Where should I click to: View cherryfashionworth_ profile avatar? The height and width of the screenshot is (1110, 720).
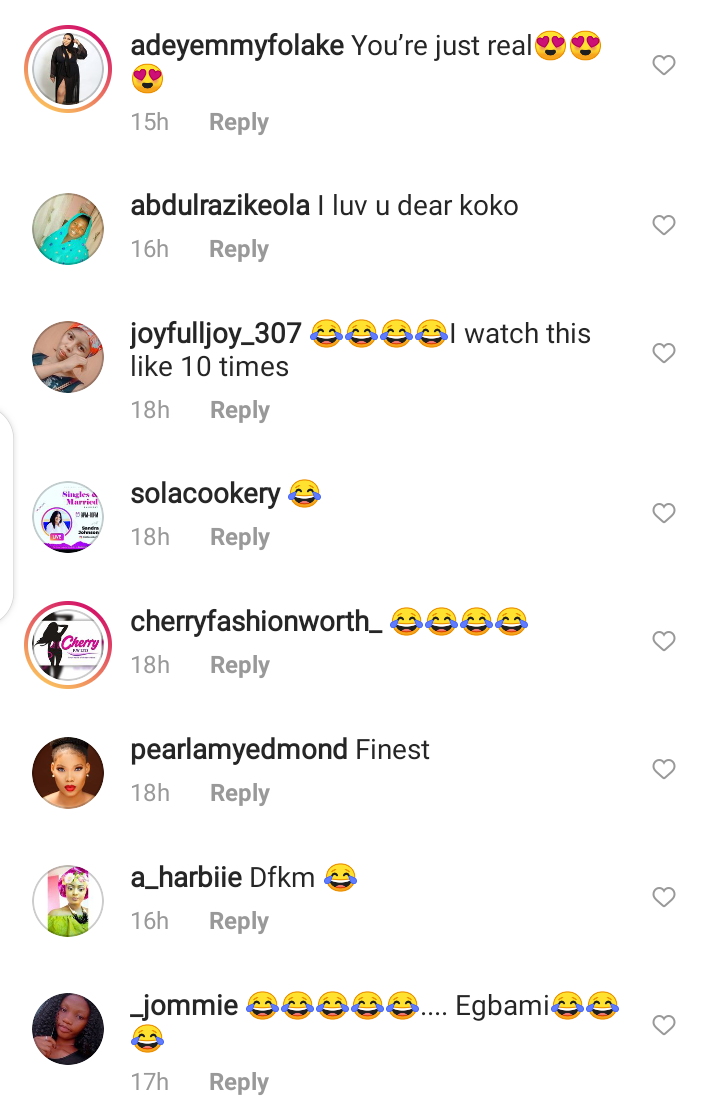point(68,645)
